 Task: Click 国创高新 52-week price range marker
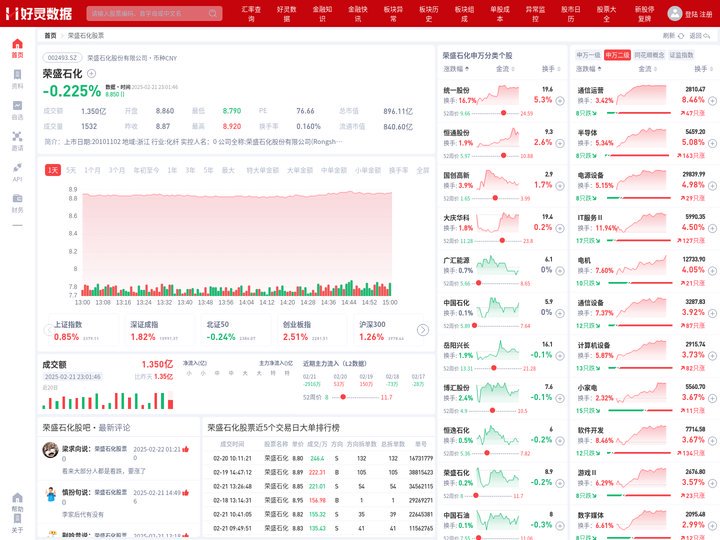tap(495, 198)
